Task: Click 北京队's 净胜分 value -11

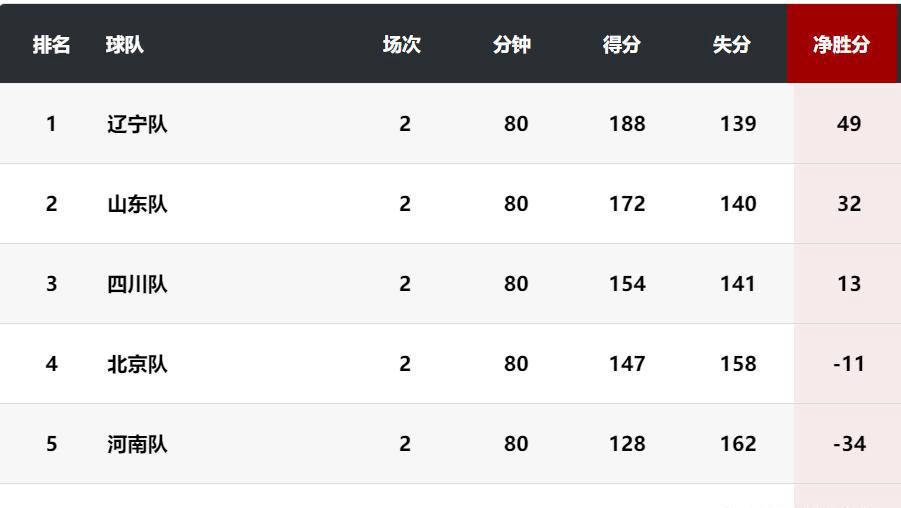Action: (x=849, y=364)
